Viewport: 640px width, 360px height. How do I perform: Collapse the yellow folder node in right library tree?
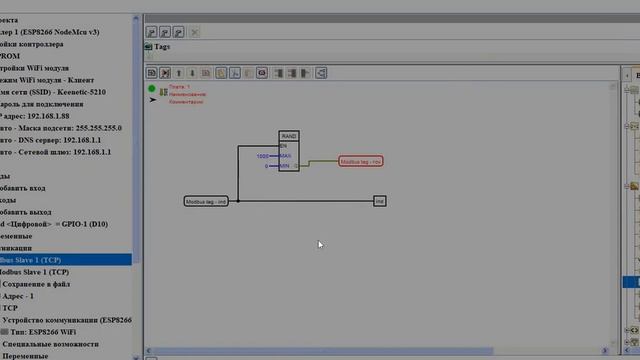[627, 186]
